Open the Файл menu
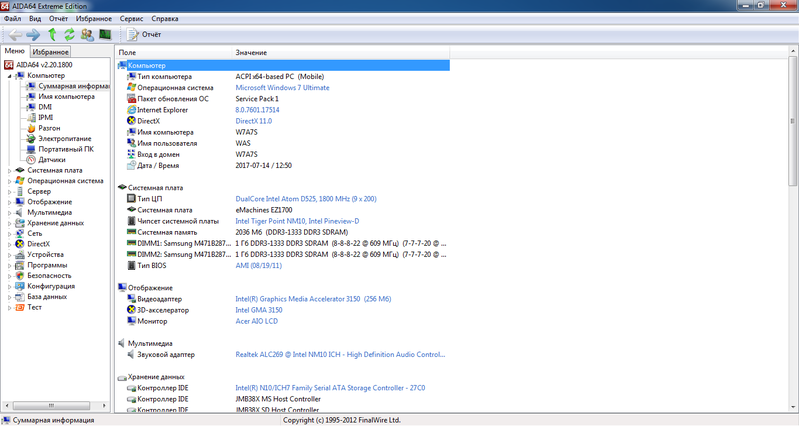Image resolution: width=799 pixels, height=426 pixels. [13, 19]
